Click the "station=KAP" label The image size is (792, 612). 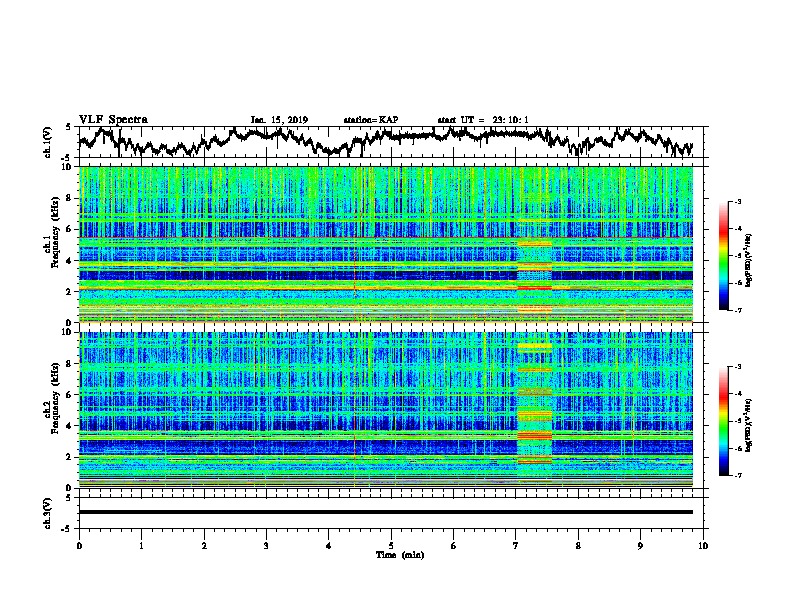coord(371,120)
